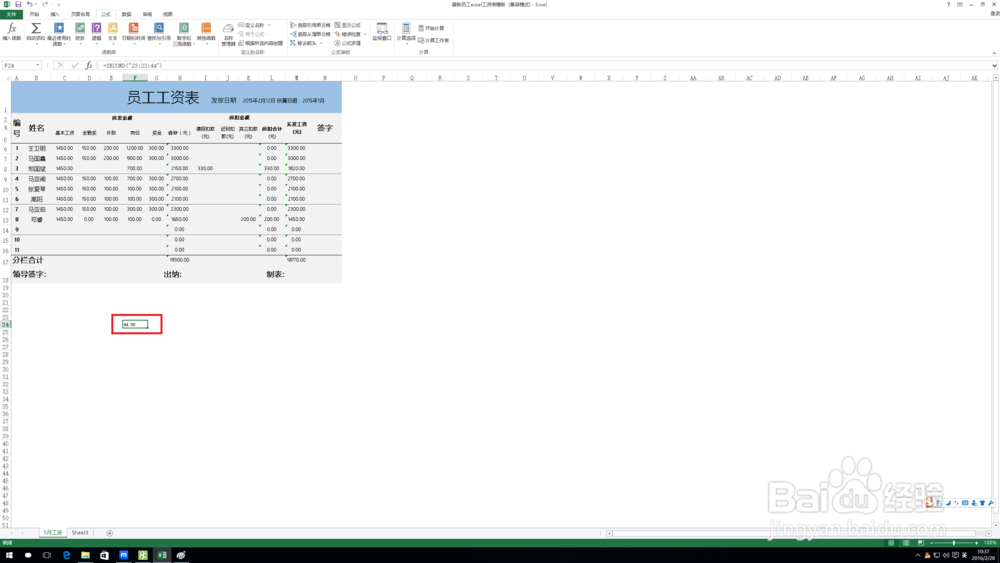
Task: Add a new sheet with plus button
Action: pos(110,533)
